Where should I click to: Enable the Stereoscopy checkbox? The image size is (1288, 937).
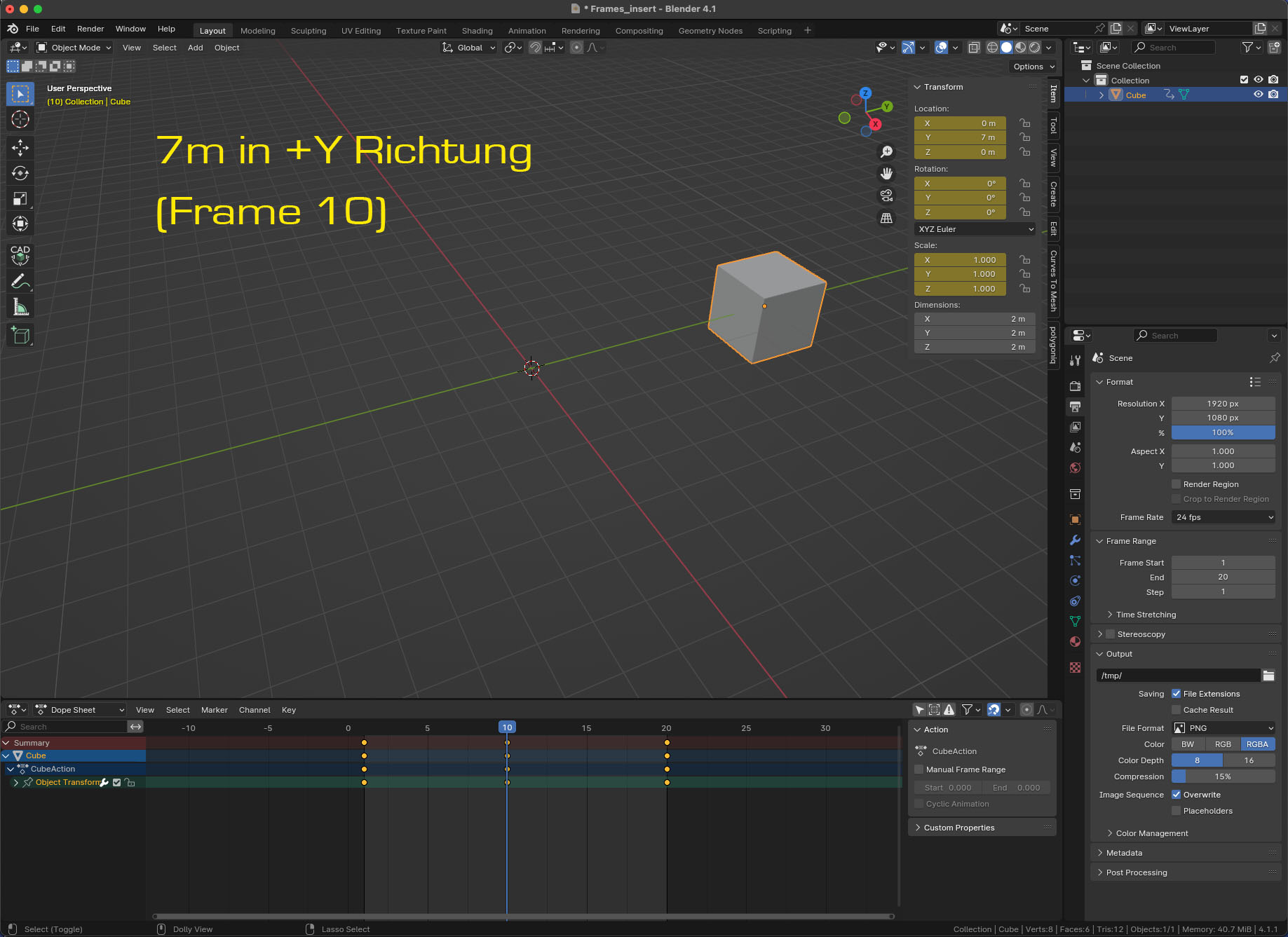(x=1111, y=634)
